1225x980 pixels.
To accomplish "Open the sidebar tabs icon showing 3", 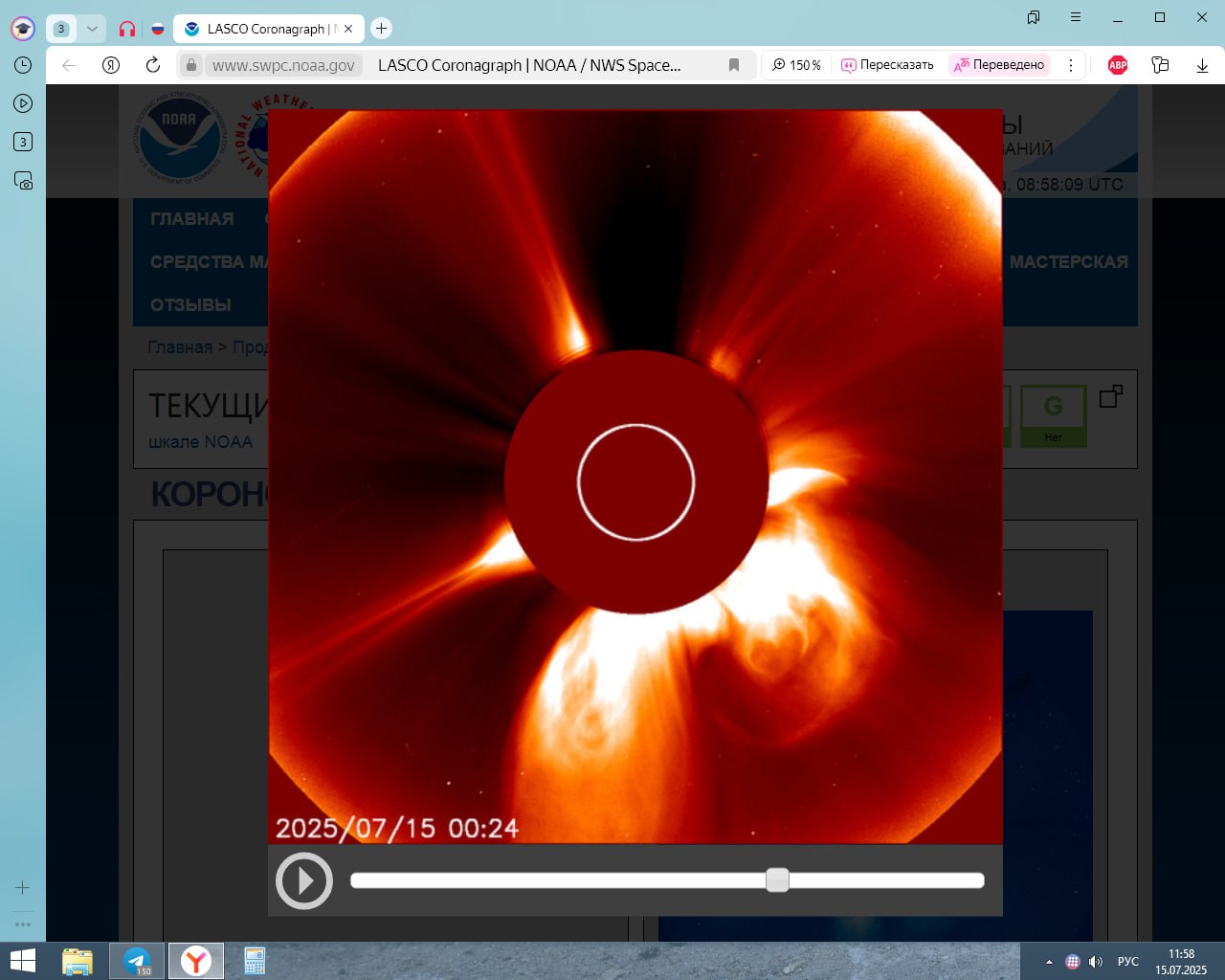I will (x=23, y=142).
